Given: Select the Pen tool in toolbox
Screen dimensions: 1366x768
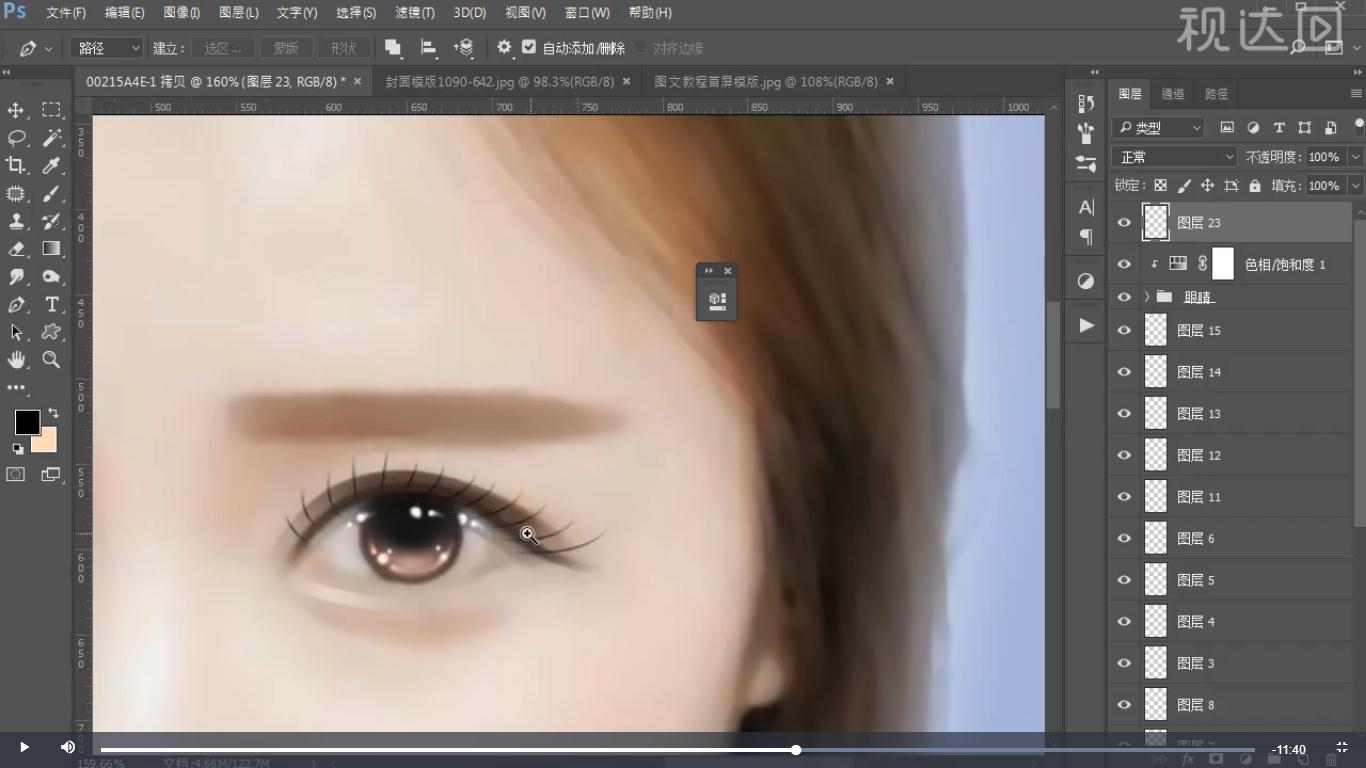Looking at the screenshot, I should [x=16, y=304].
